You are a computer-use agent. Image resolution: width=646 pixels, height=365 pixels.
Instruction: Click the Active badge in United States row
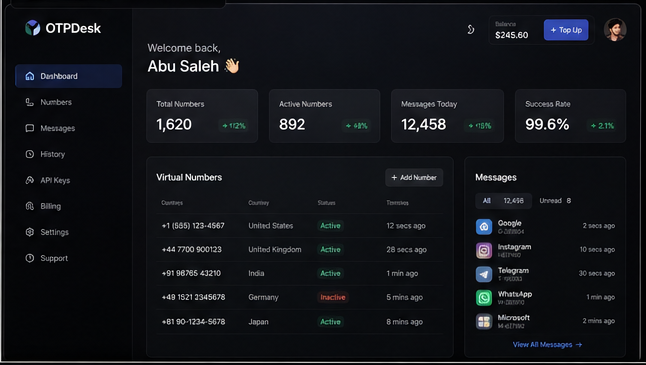click(x=330, y=226)
